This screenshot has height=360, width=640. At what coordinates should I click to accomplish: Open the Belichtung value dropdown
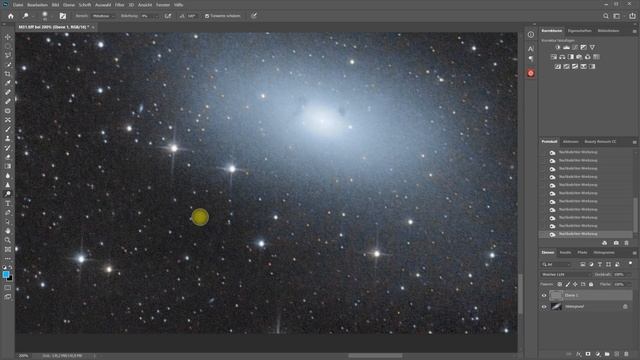click(151, 16)
